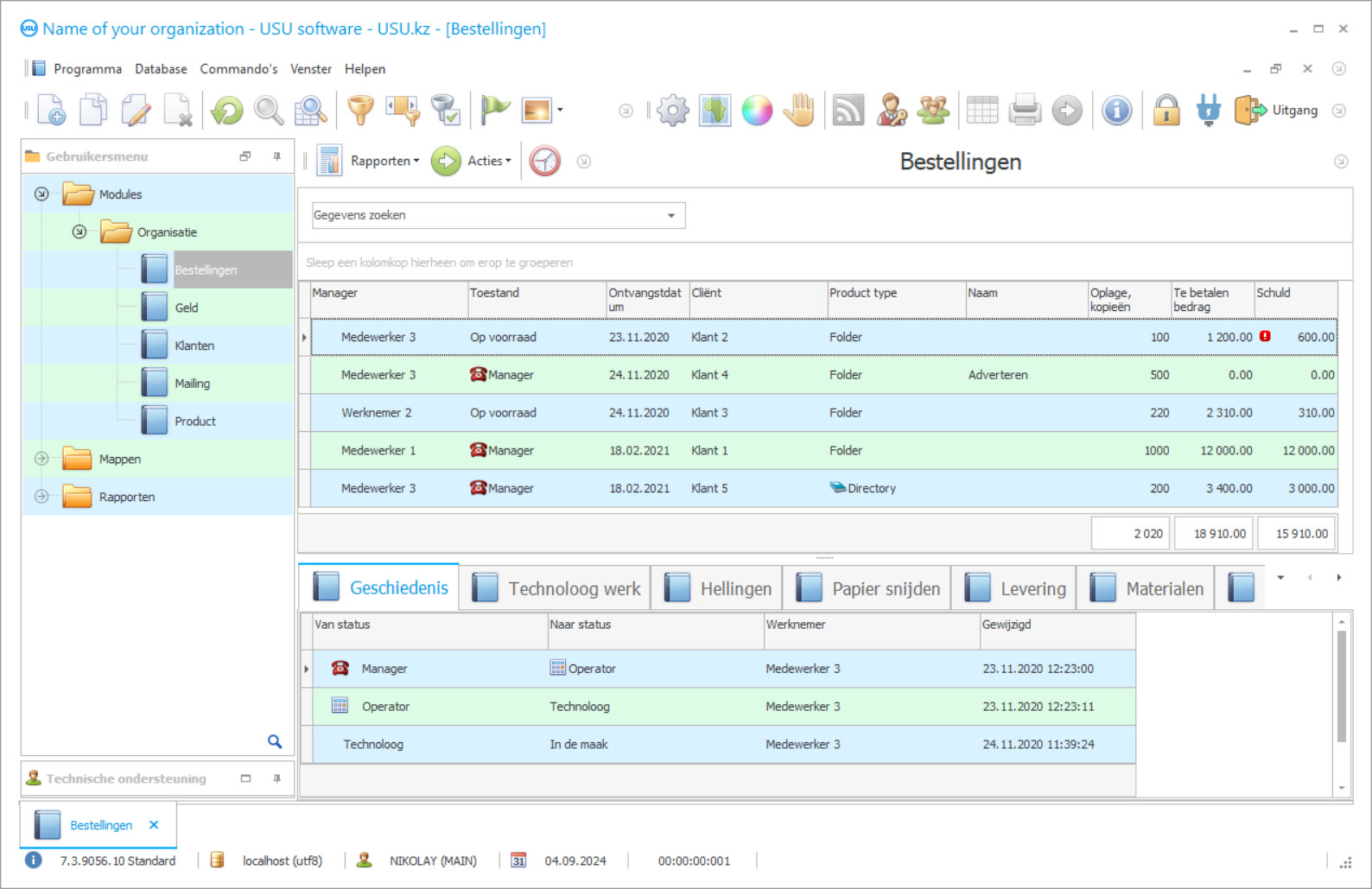This screenshot has height=889, width=1372.
Task: Open the Programma menu
Action: [x=87, y=69]
